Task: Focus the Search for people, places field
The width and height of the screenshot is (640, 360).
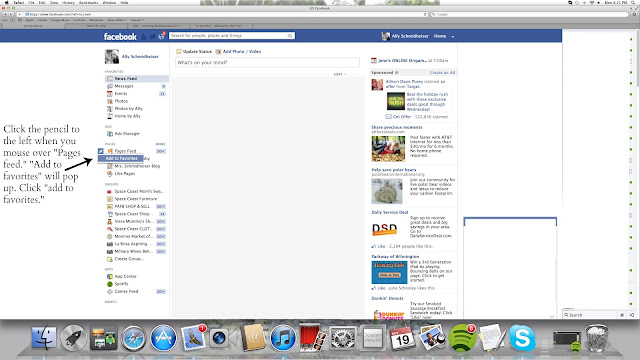Action: [229, 36]
